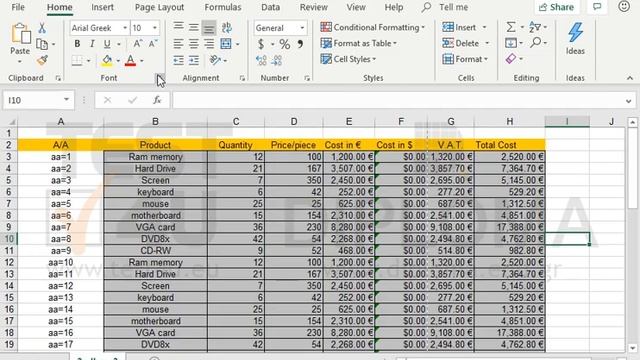Expand the formula bar chevron

point(628,101)
